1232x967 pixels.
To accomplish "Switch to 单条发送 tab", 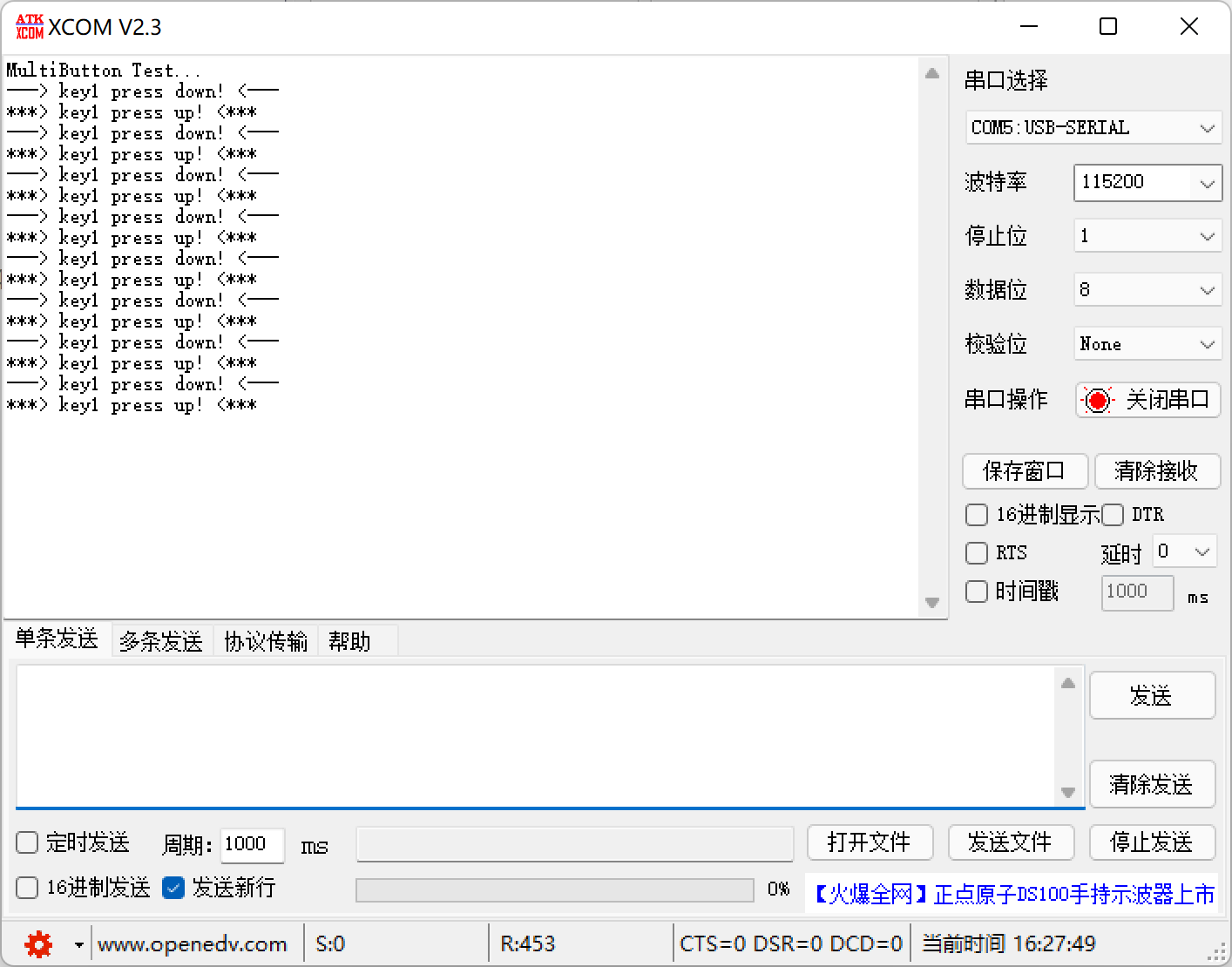I will (x=57, y=639).
